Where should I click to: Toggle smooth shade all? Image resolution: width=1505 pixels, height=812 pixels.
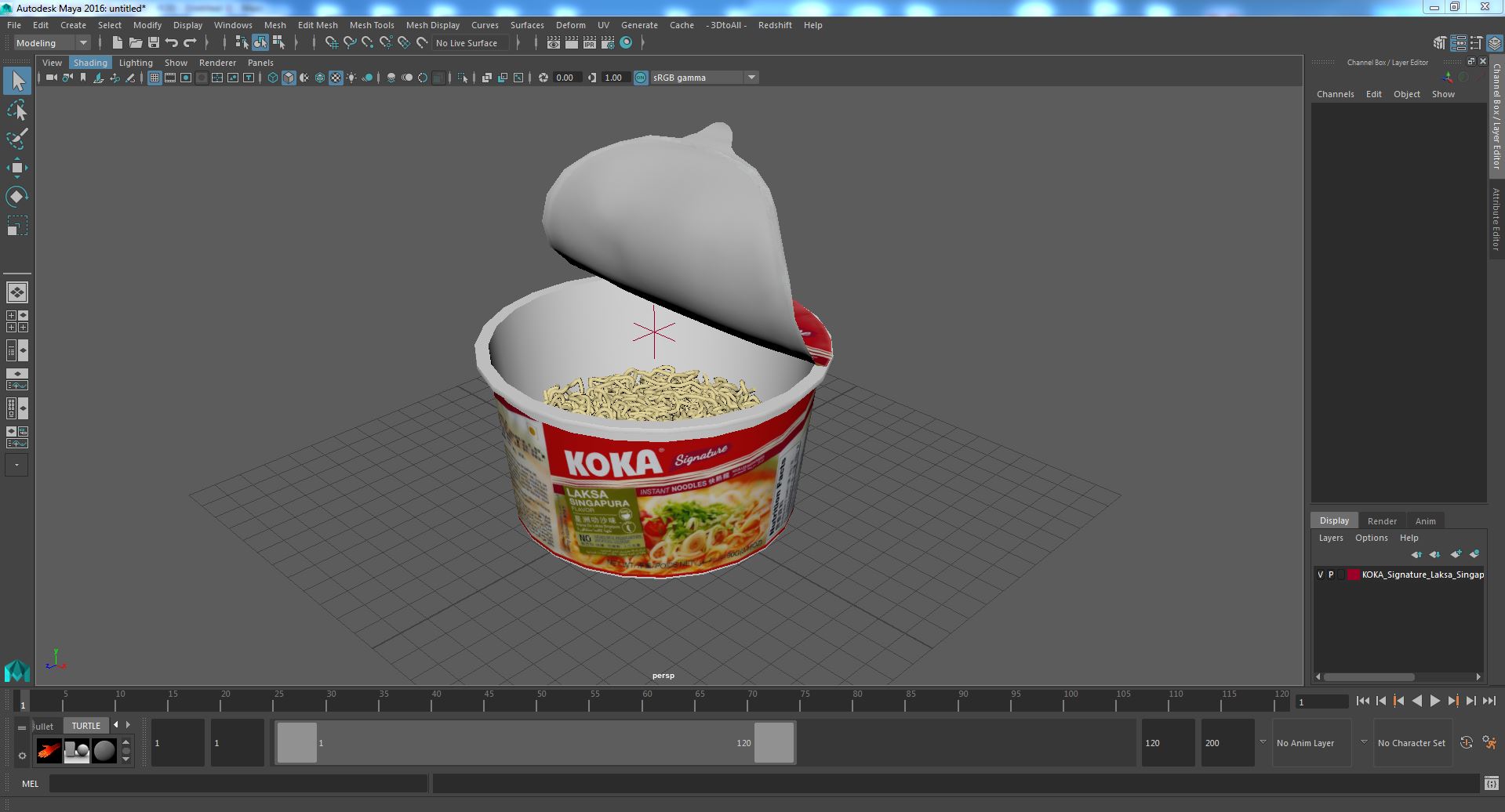289,78
